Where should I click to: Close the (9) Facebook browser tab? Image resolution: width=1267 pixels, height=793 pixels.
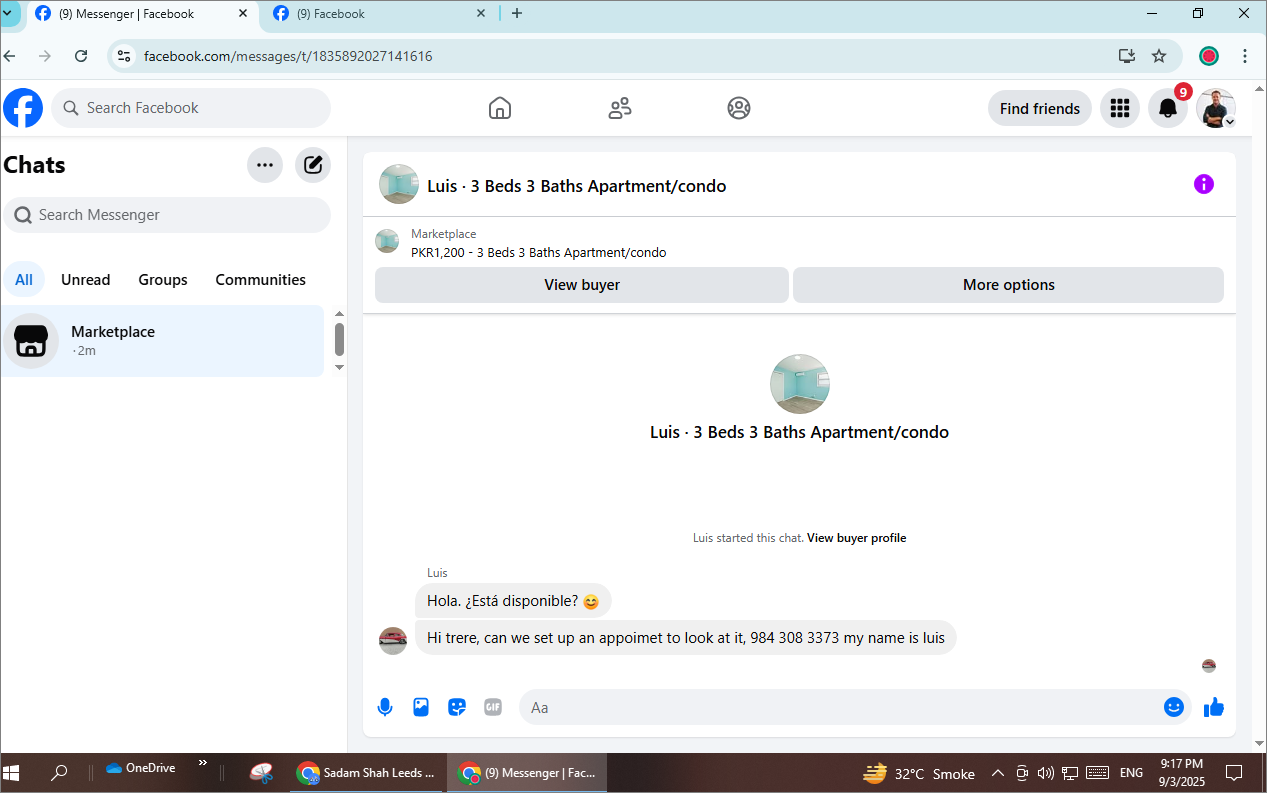tap(481, 14)
